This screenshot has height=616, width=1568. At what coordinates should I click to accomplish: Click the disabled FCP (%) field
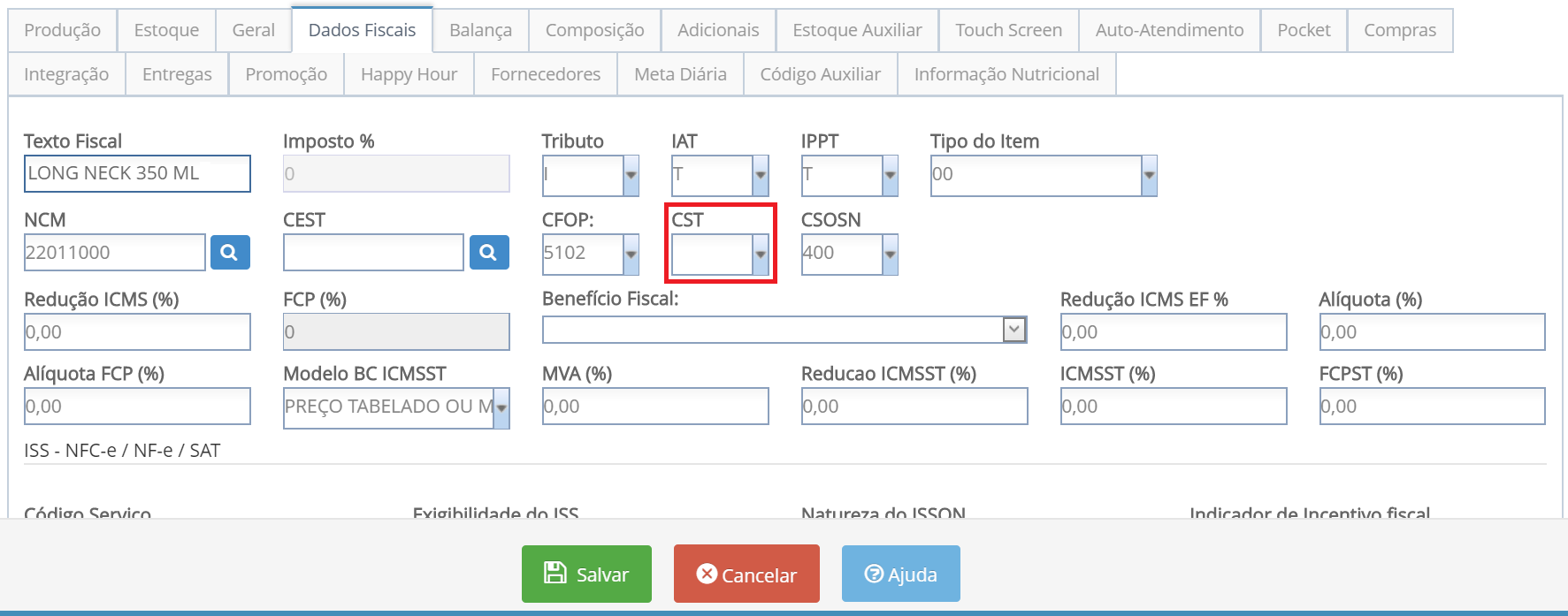click(396, 332)
